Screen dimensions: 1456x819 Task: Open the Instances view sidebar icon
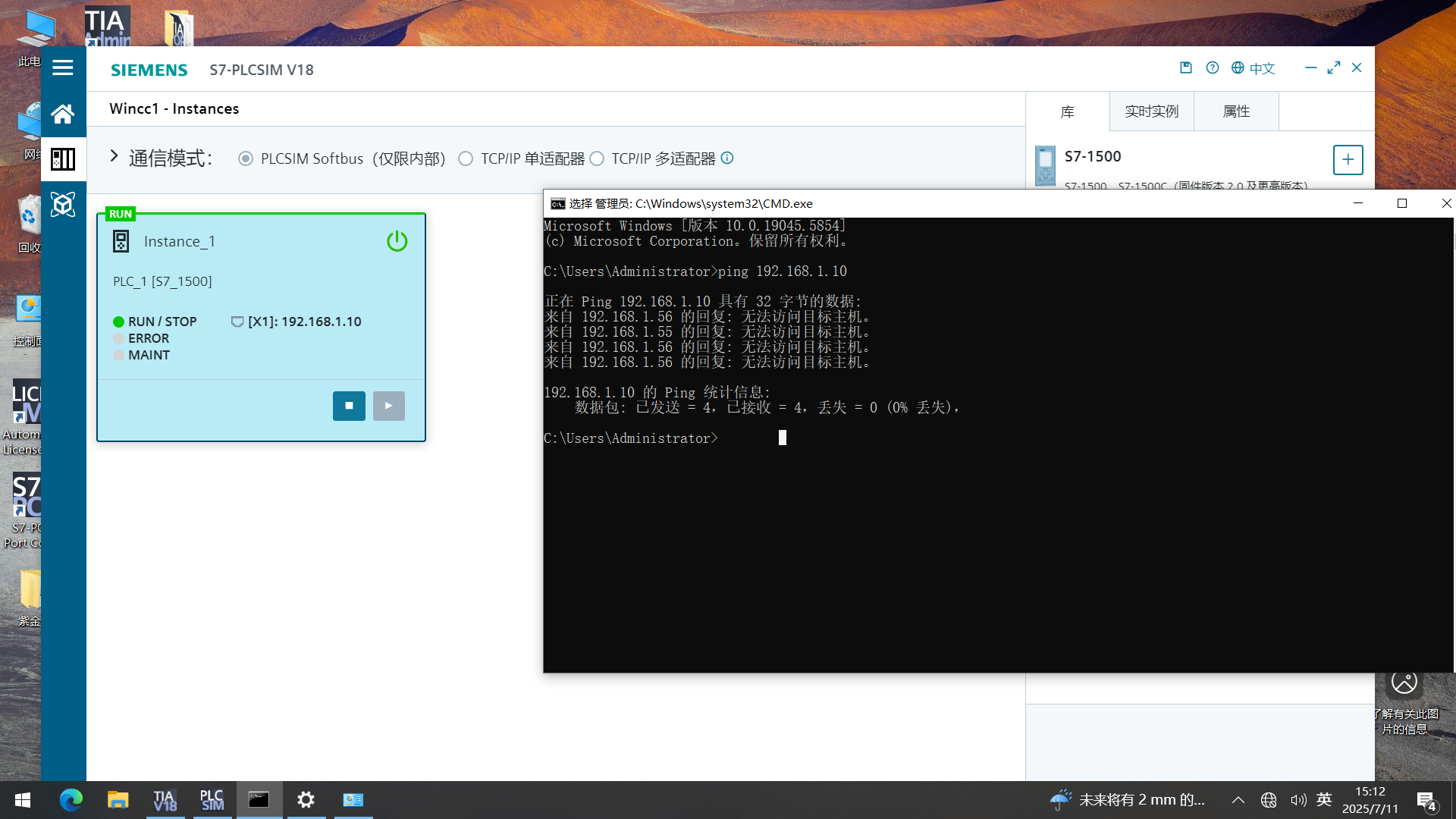pos(63,159)
